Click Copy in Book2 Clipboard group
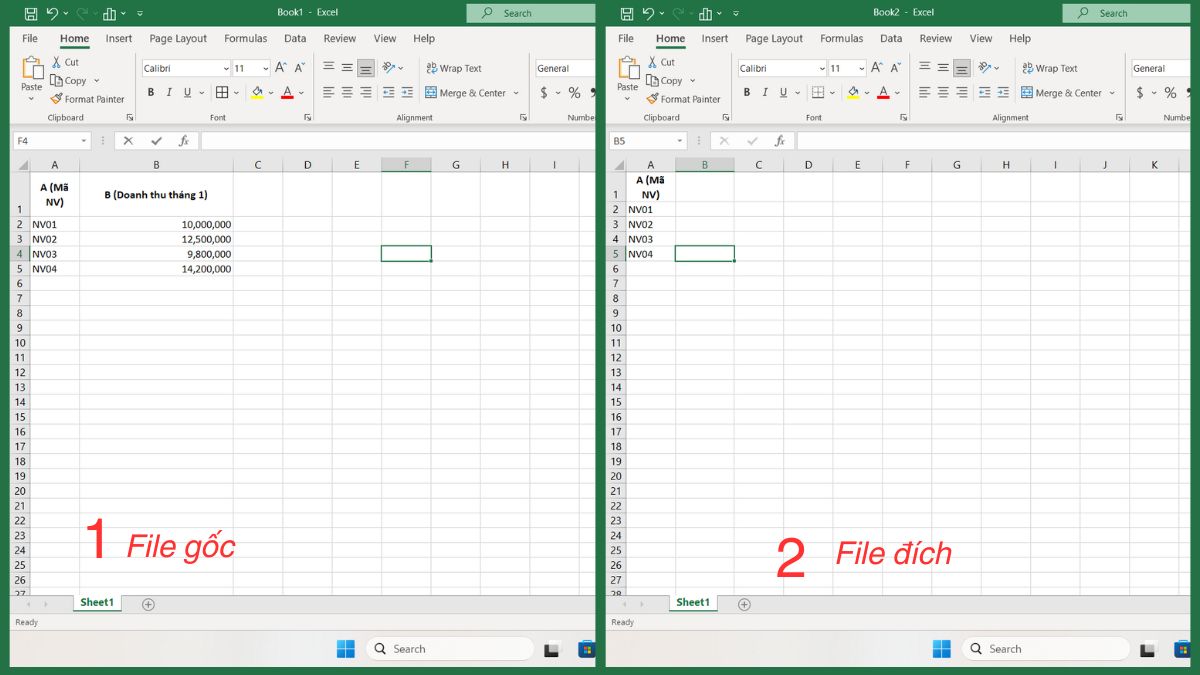This screenshot has height=675, width=1200. click(664, 81)
